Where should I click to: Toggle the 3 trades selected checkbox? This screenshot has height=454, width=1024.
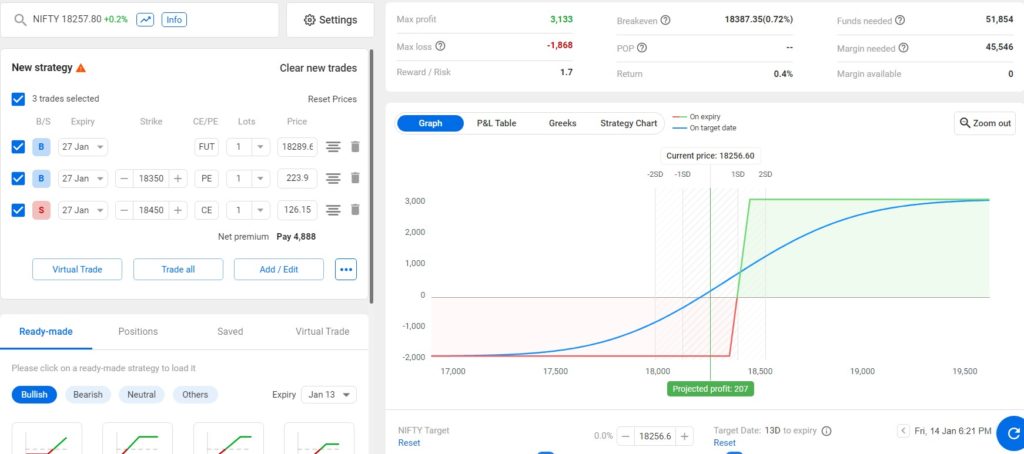click(18, 99)
